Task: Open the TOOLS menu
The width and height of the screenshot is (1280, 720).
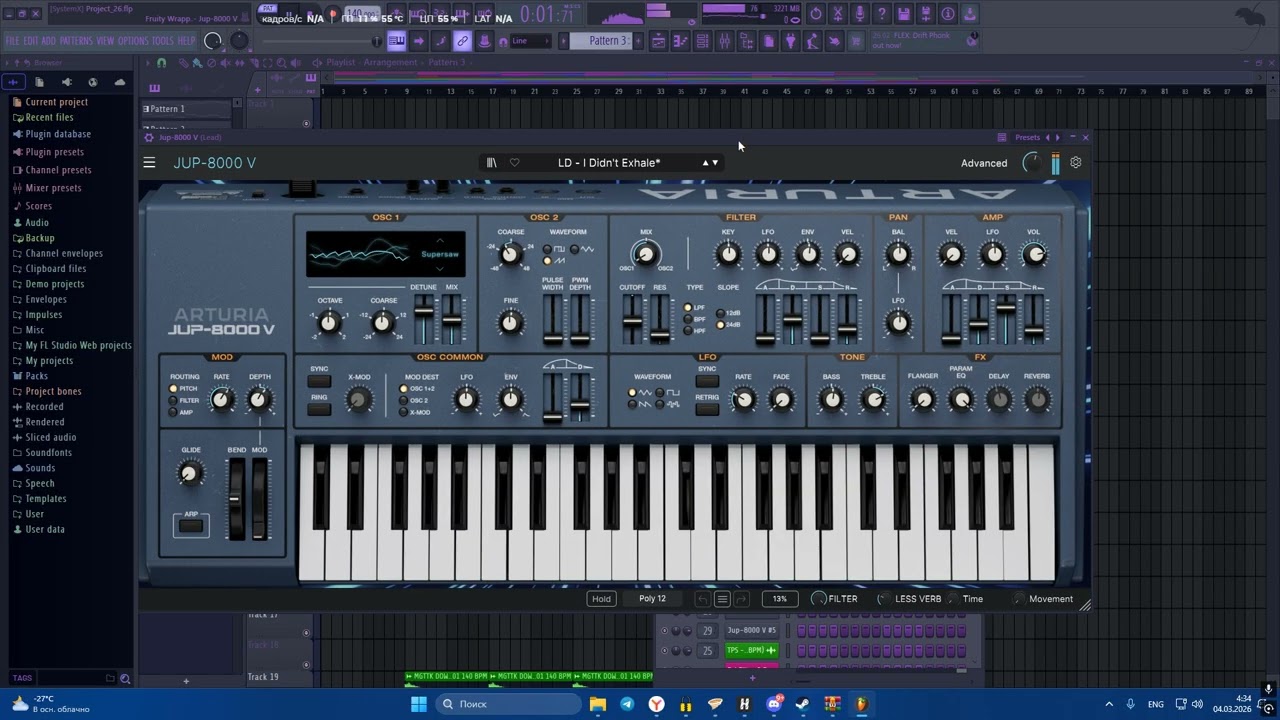Action: click(x=162, y=41)
